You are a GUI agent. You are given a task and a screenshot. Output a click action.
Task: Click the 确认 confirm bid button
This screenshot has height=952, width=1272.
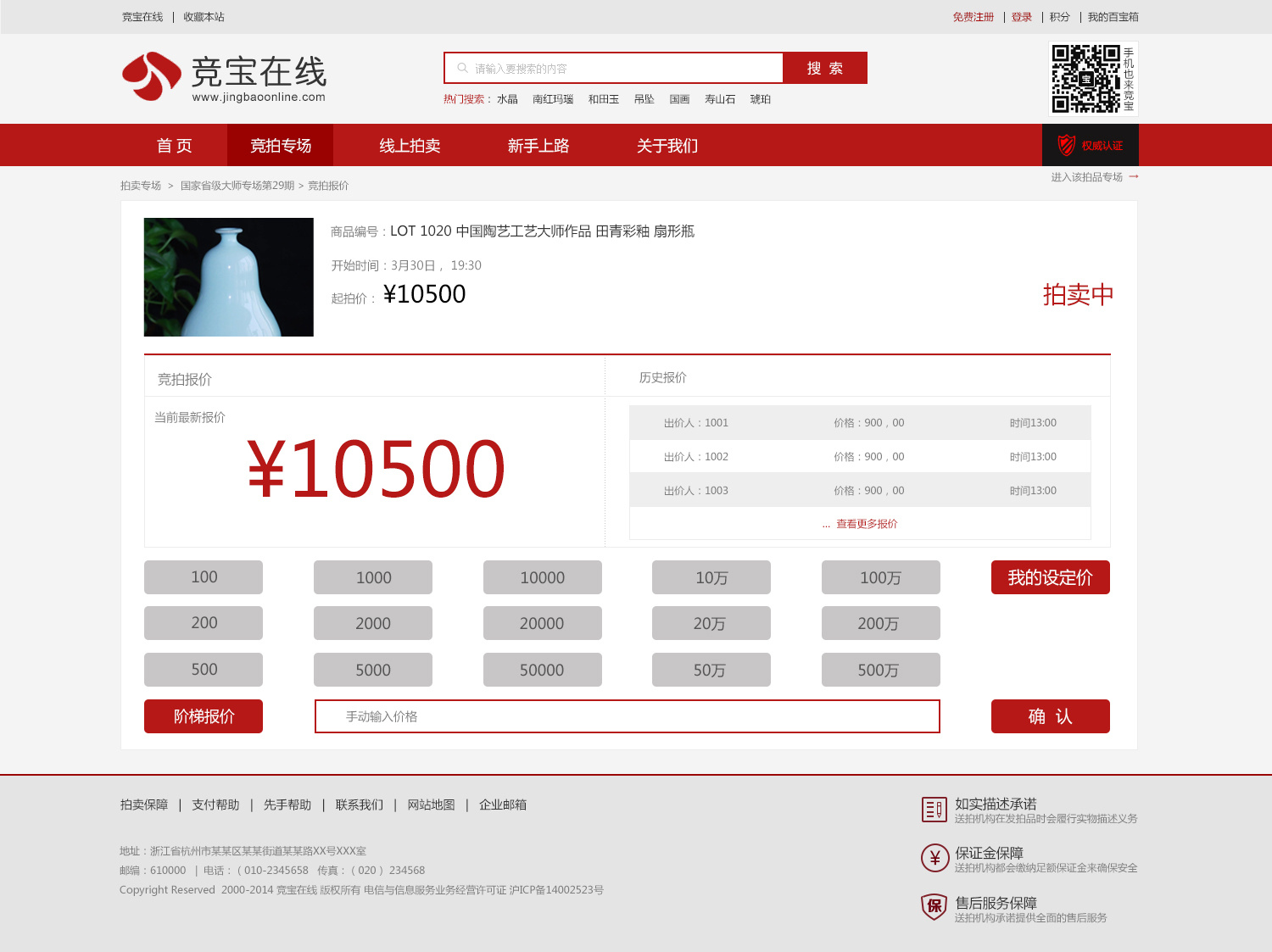pos(1050,716)
